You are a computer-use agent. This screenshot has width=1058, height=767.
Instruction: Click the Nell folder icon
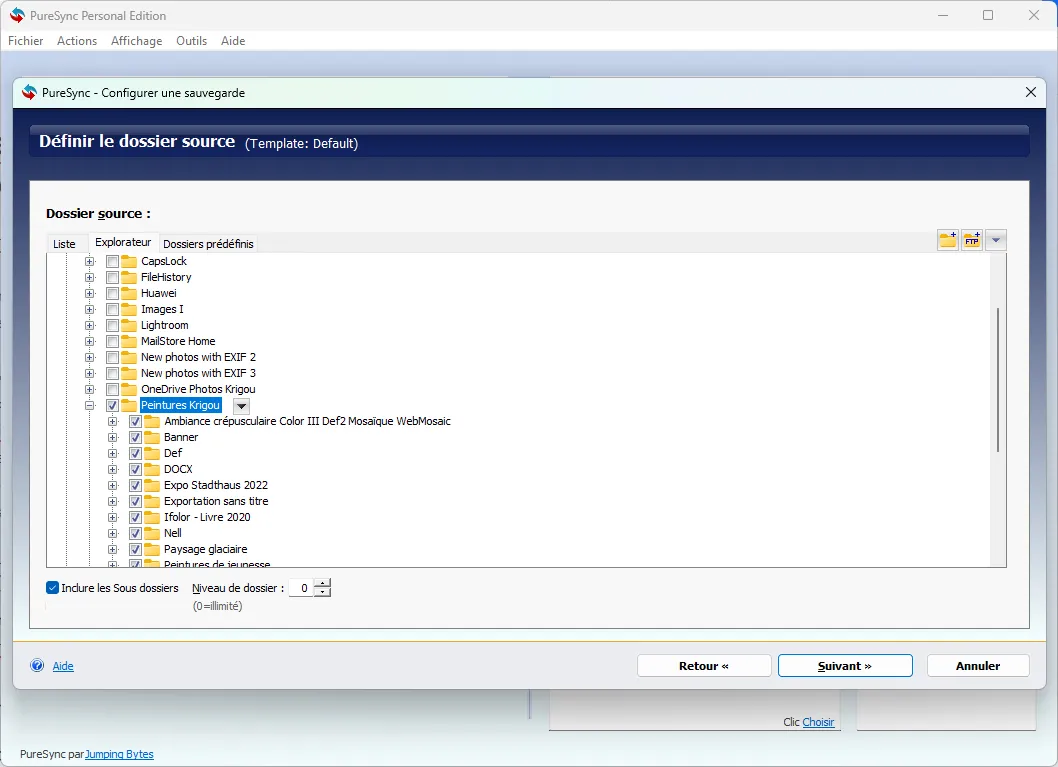point(152,534)
